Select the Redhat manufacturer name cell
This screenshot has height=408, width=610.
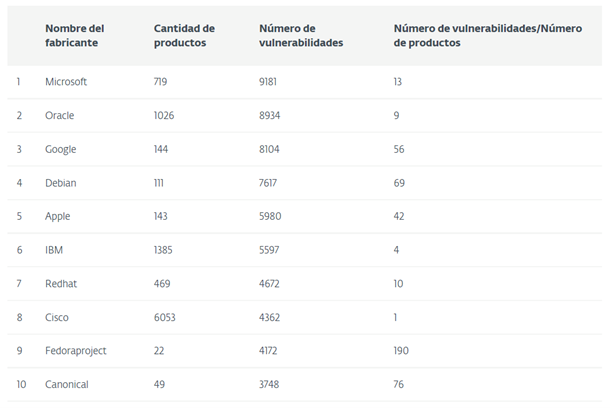(61, 284)
